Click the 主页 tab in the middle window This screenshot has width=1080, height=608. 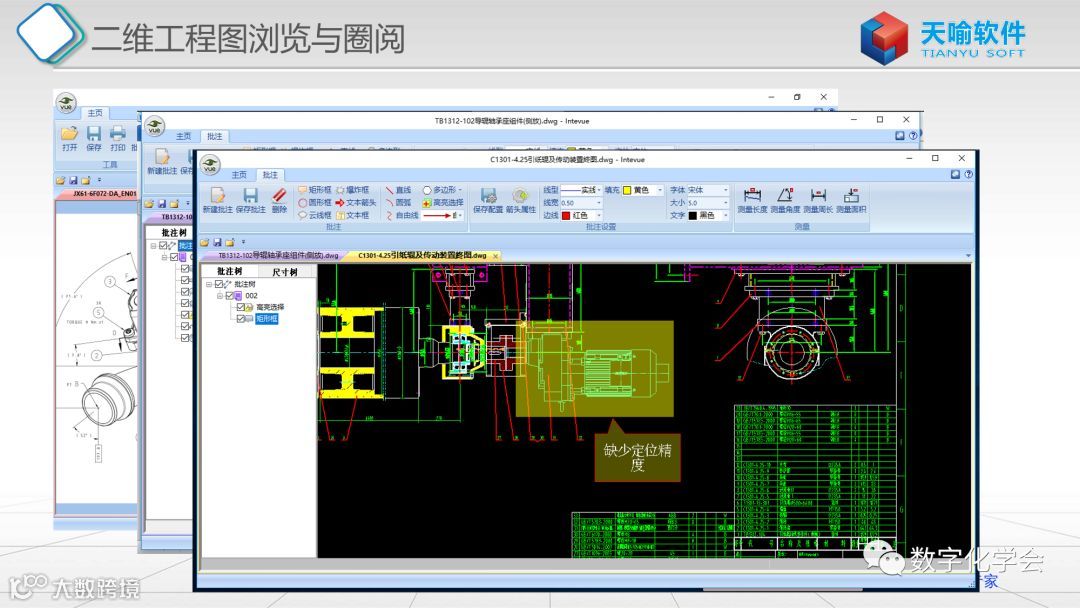(183, 136)
